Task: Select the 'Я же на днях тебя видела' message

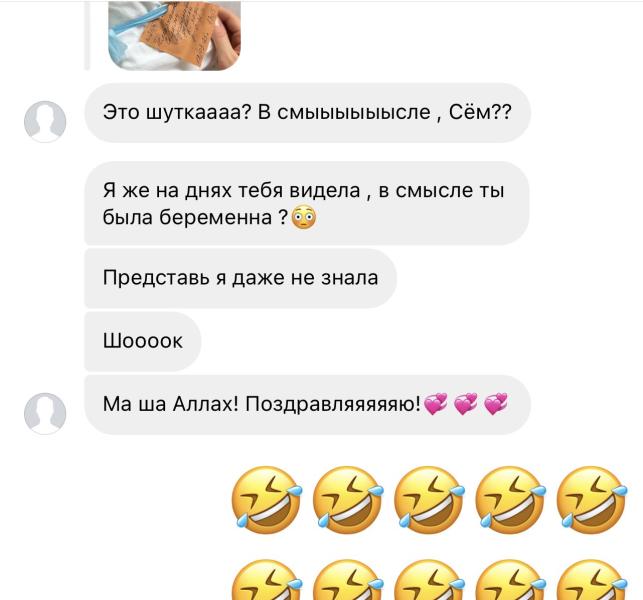Action: click(x=307, y=203)
